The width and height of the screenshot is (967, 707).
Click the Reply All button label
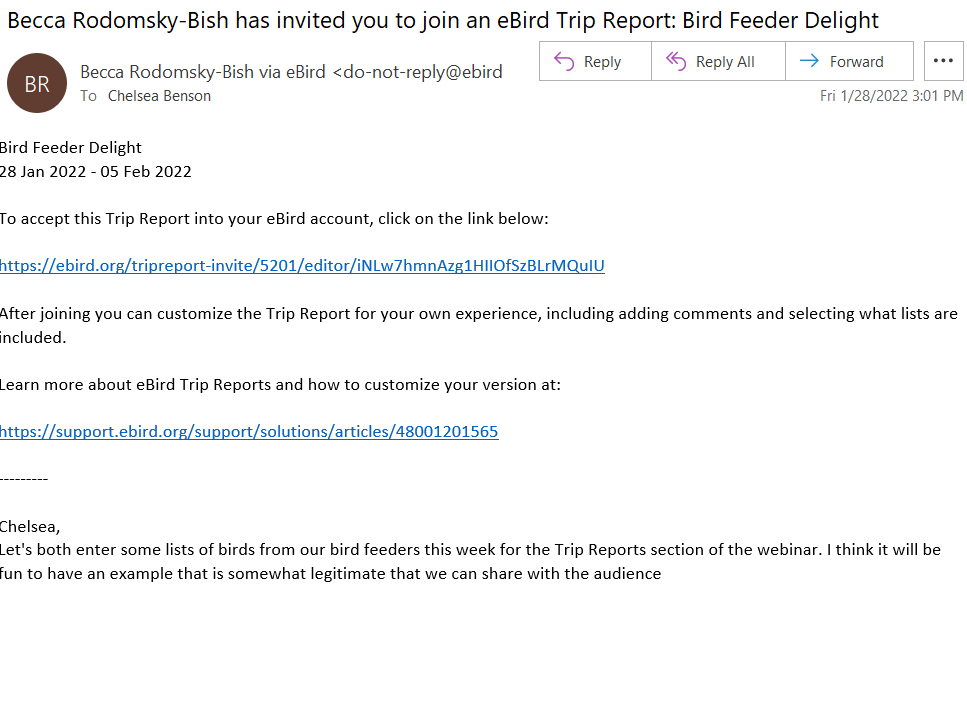tap(725, 62)
